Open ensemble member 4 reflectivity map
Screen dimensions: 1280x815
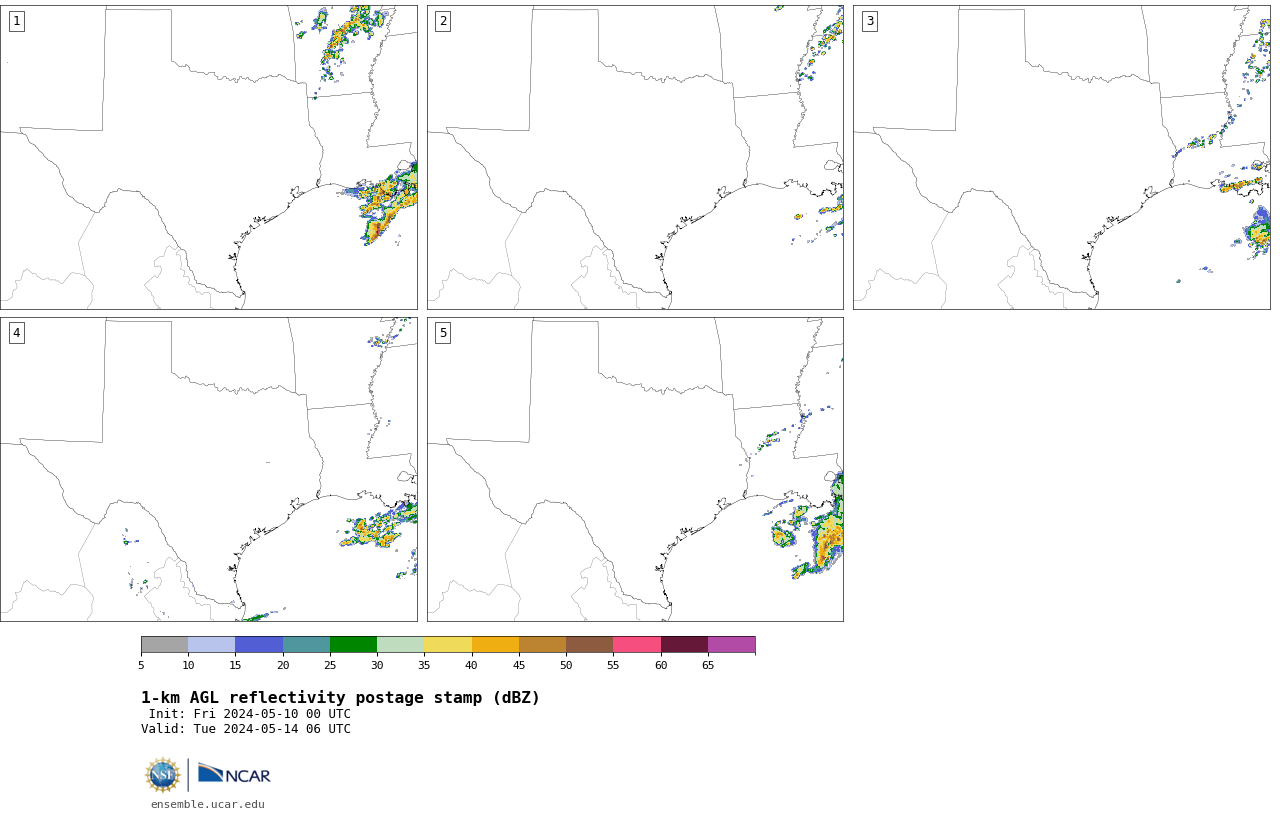209,469
